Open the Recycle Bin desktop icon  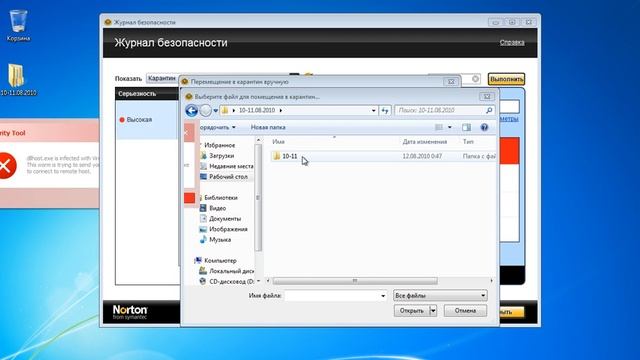click(x=18, y=25)
